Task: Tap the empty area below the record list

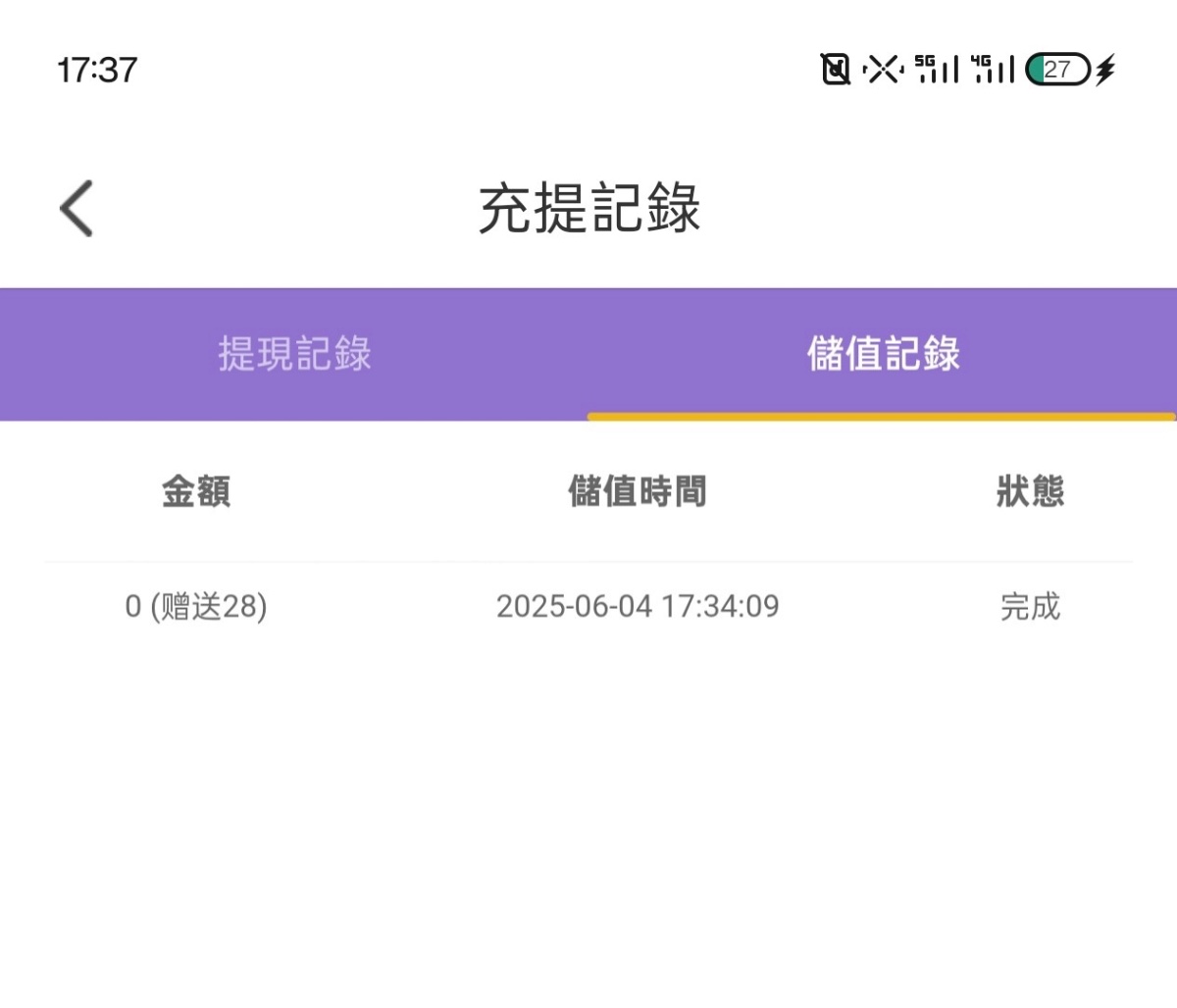Action: pos(588,833)
